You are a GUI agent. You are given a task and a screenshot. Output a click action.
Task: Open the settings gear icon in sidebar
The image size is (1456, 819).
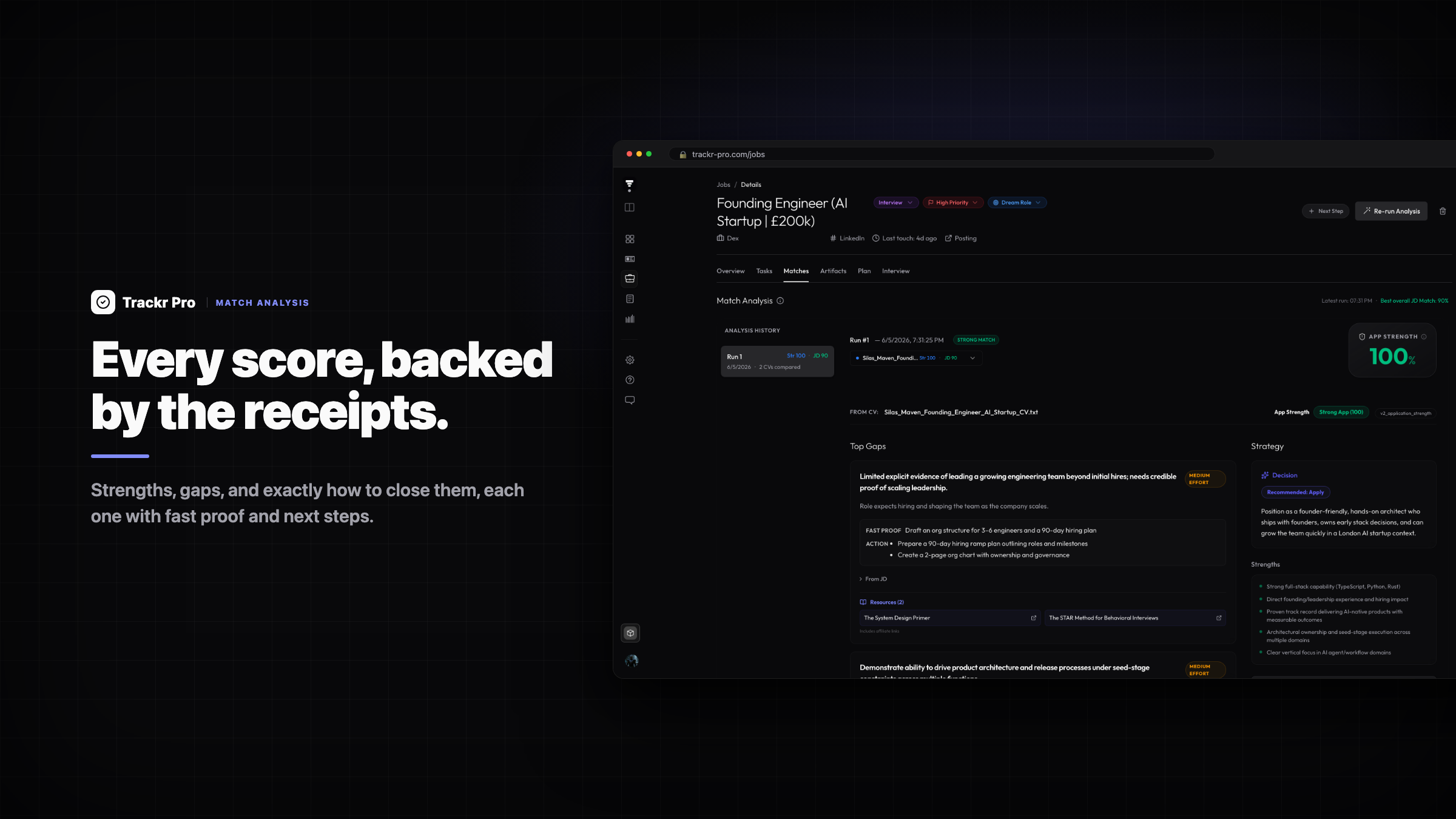pos(630,360)
